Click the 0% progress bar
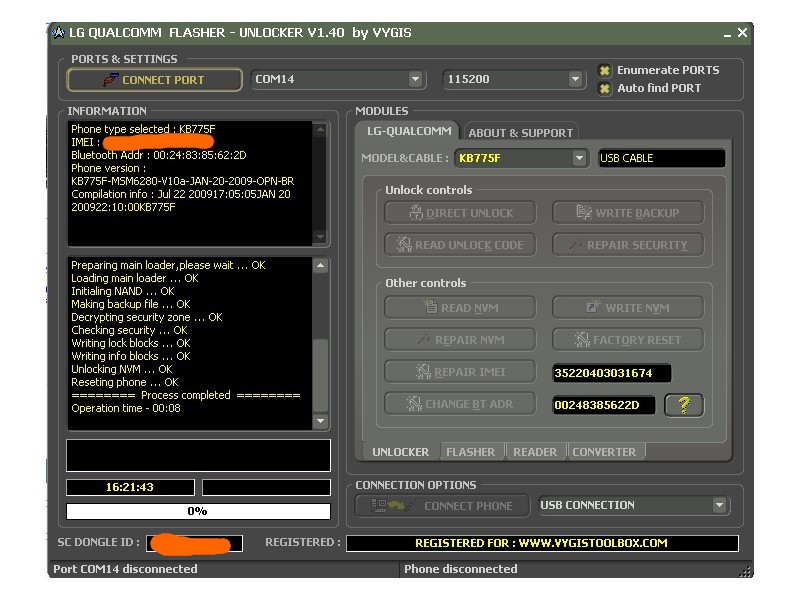Image resolution: width=800 pixels, height=600 pixels. 198,511
